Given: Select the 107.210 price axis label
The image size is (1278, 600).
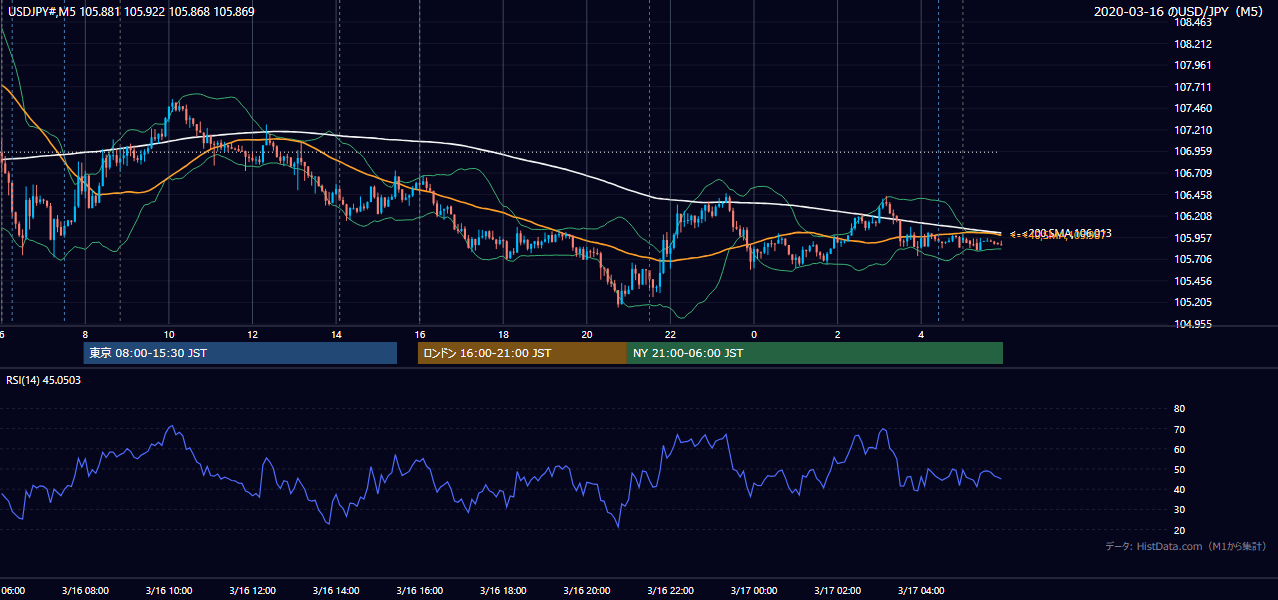Looking at the screenshot, I should (x=1194, y=130).
